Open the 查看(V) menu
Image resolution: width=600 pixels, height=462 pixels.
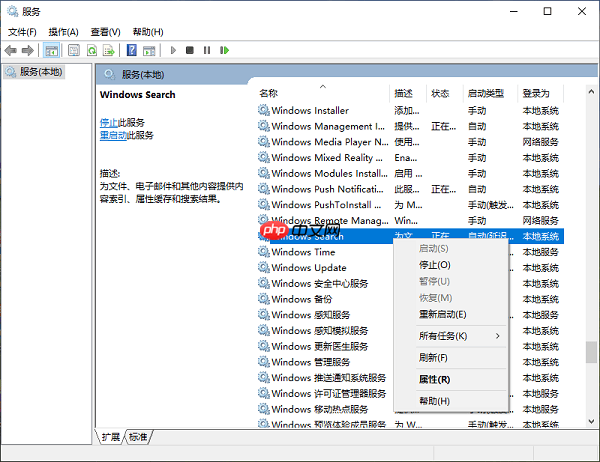105,32
